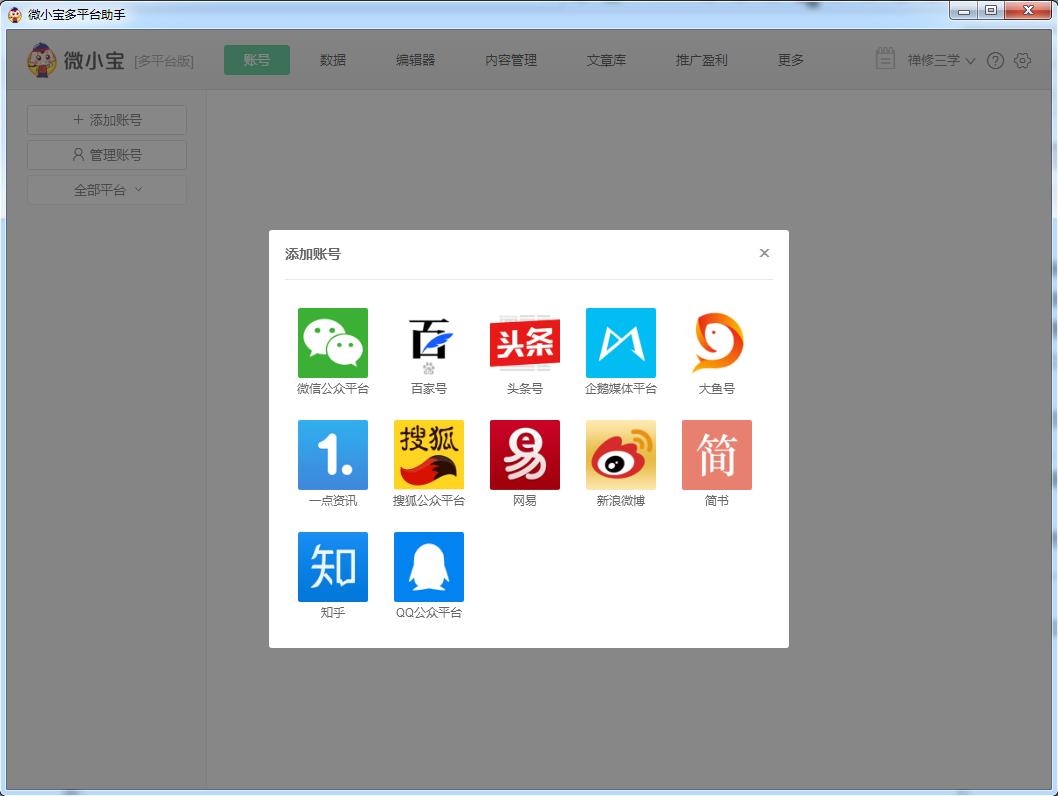Minimize the 微小宝多平台助手 window
This screenshot has width=1058, height=796.
click(964, 10)
